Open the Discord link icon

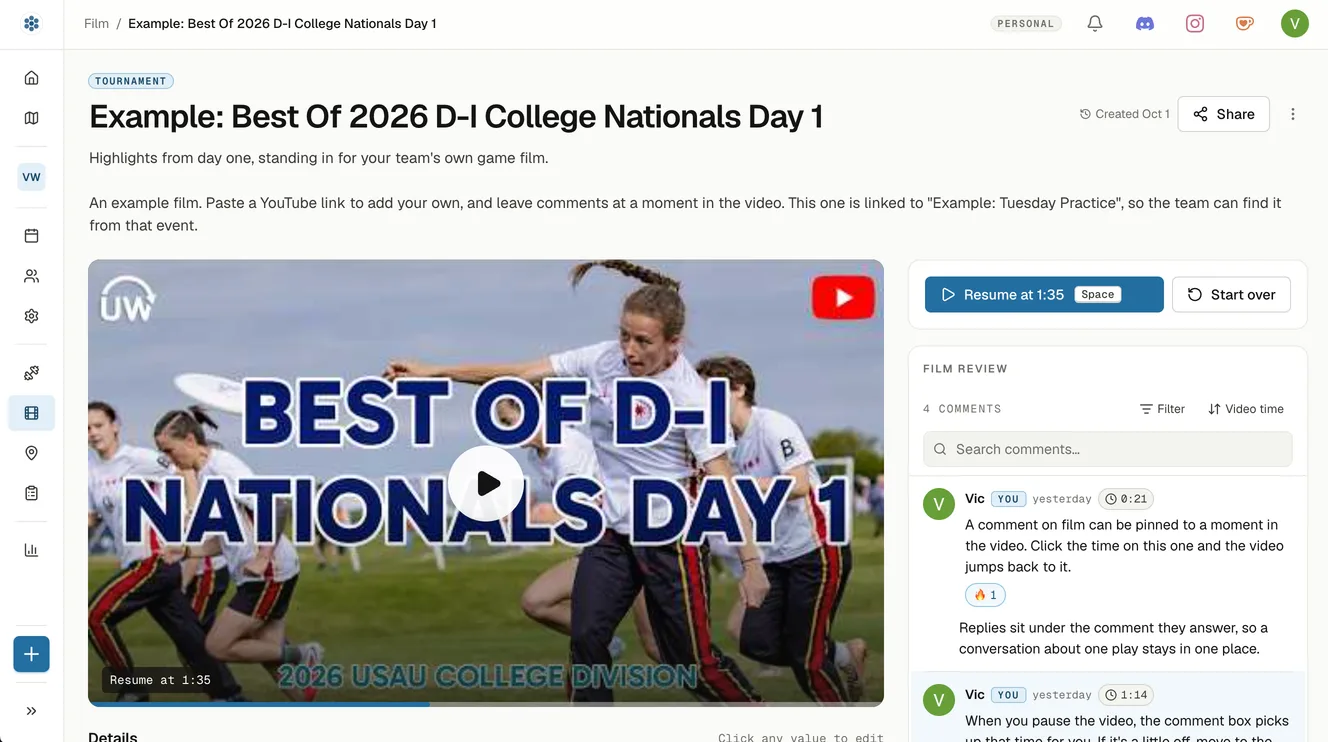tap(1145, 23)
